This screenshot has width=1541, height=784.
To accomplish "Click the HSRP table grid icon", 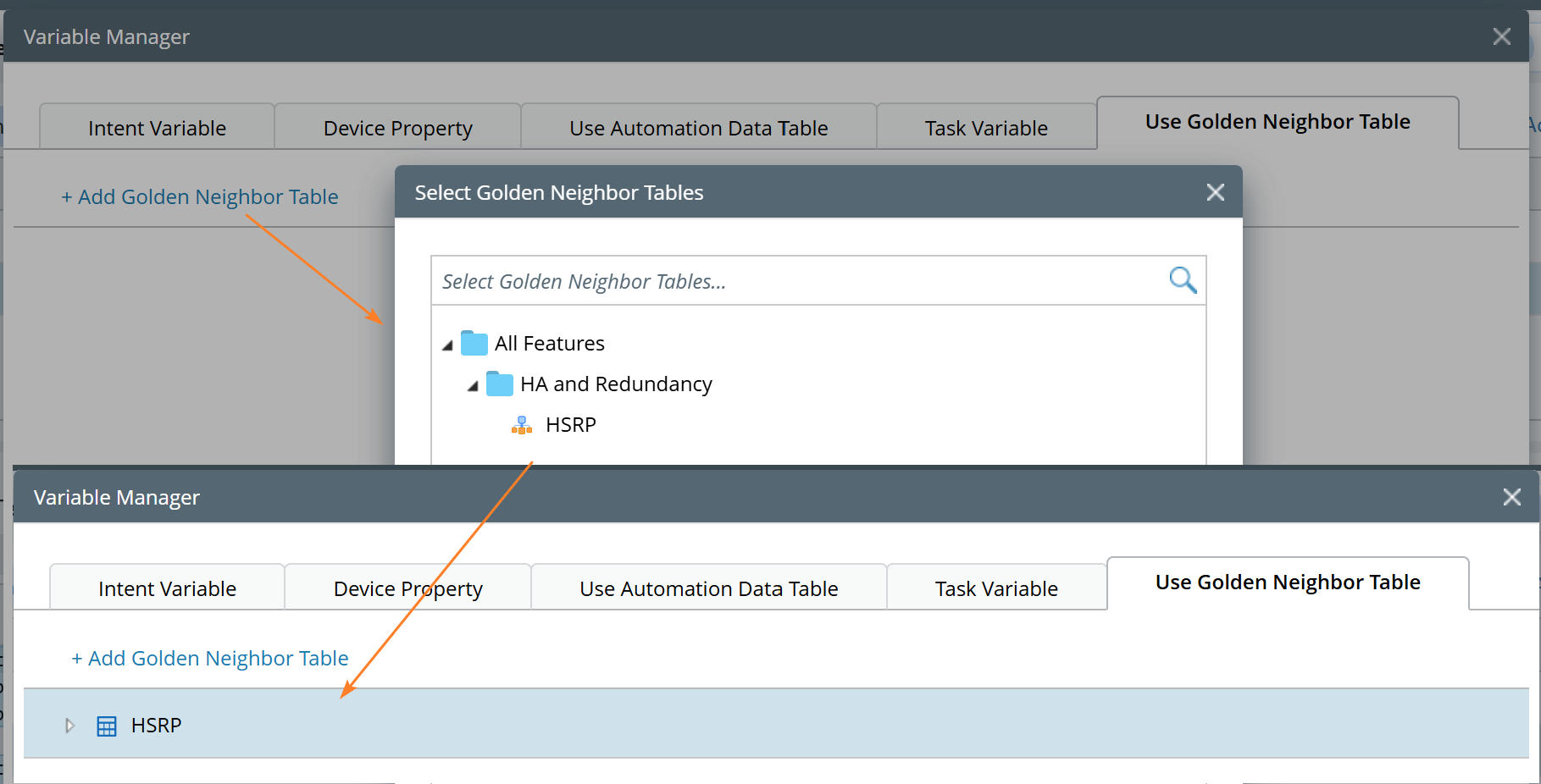I will tap(107, 726).
